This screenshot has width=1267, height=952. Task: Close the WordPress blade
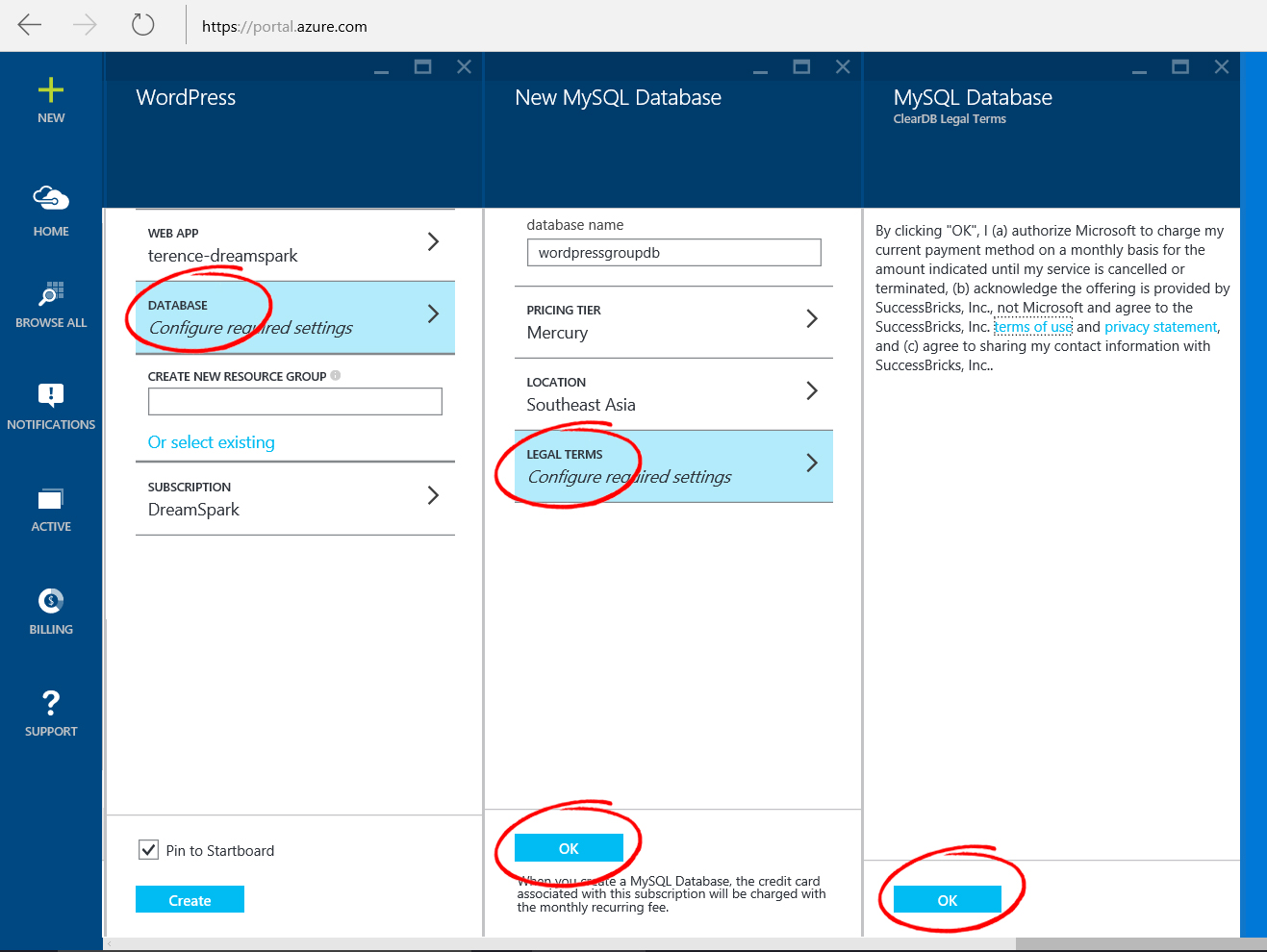tap(464, 66)
